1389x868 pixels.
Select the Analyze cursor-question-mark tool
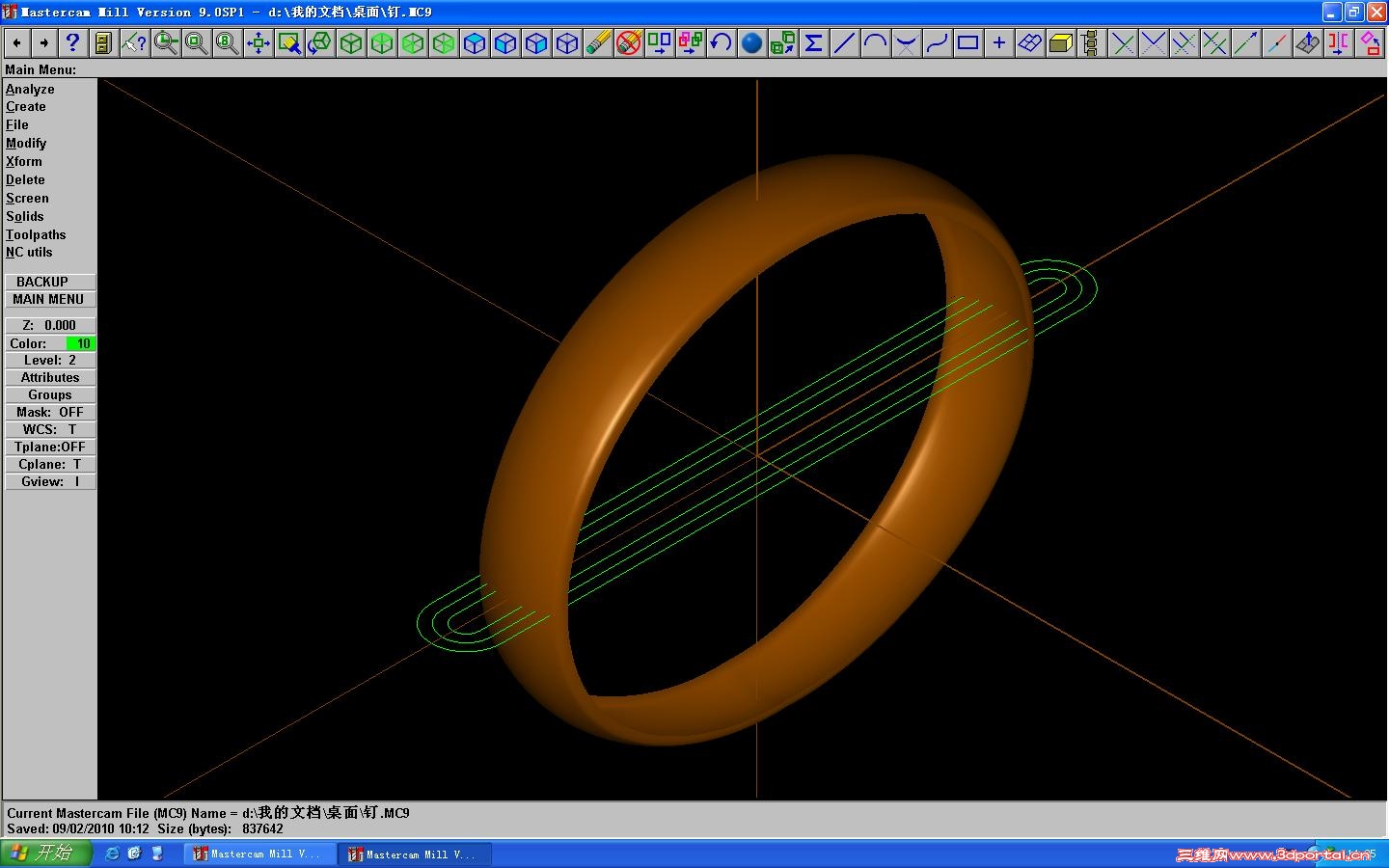[x=134, y=42]
